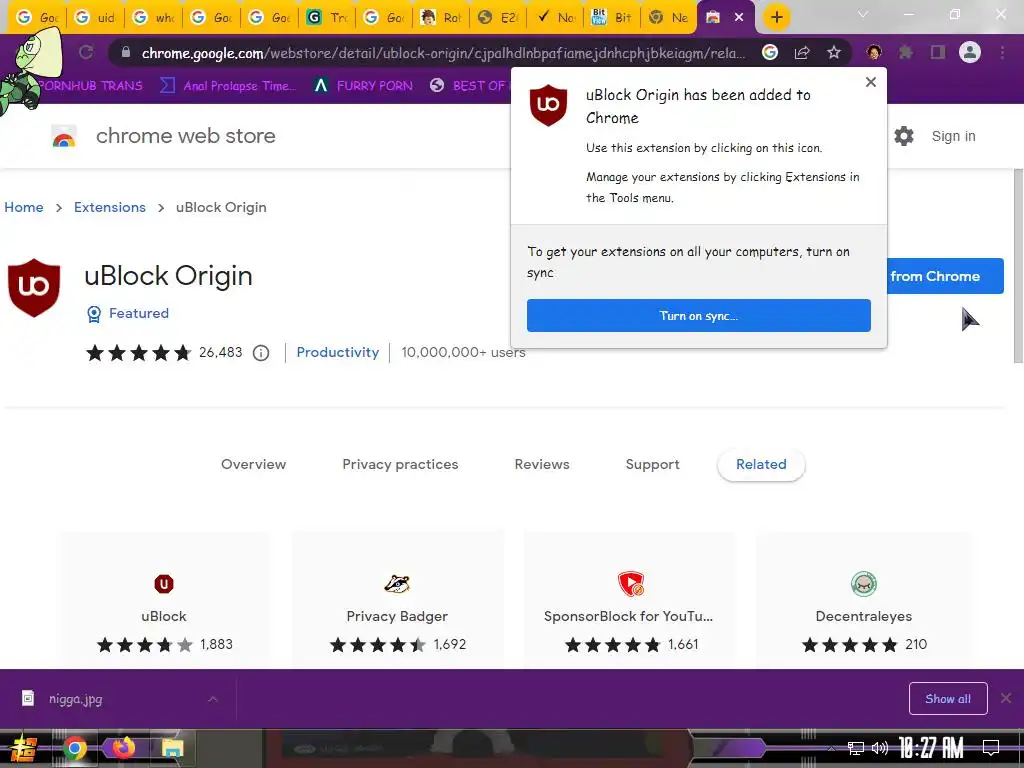Click the share page icon in address bar
Screen dimensions: 1024x768
coord(802,52)
